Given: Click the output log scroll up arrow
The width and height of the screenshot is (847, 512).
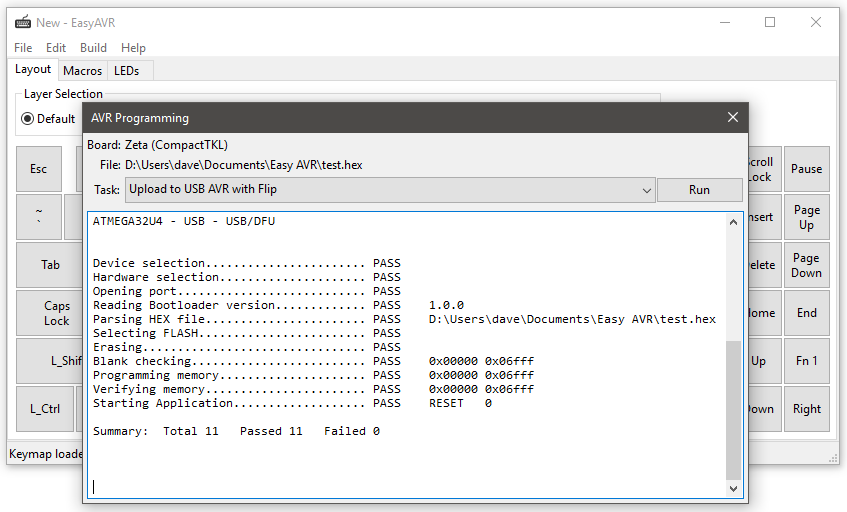Looking at the screenshot, I should pos(733,222).
